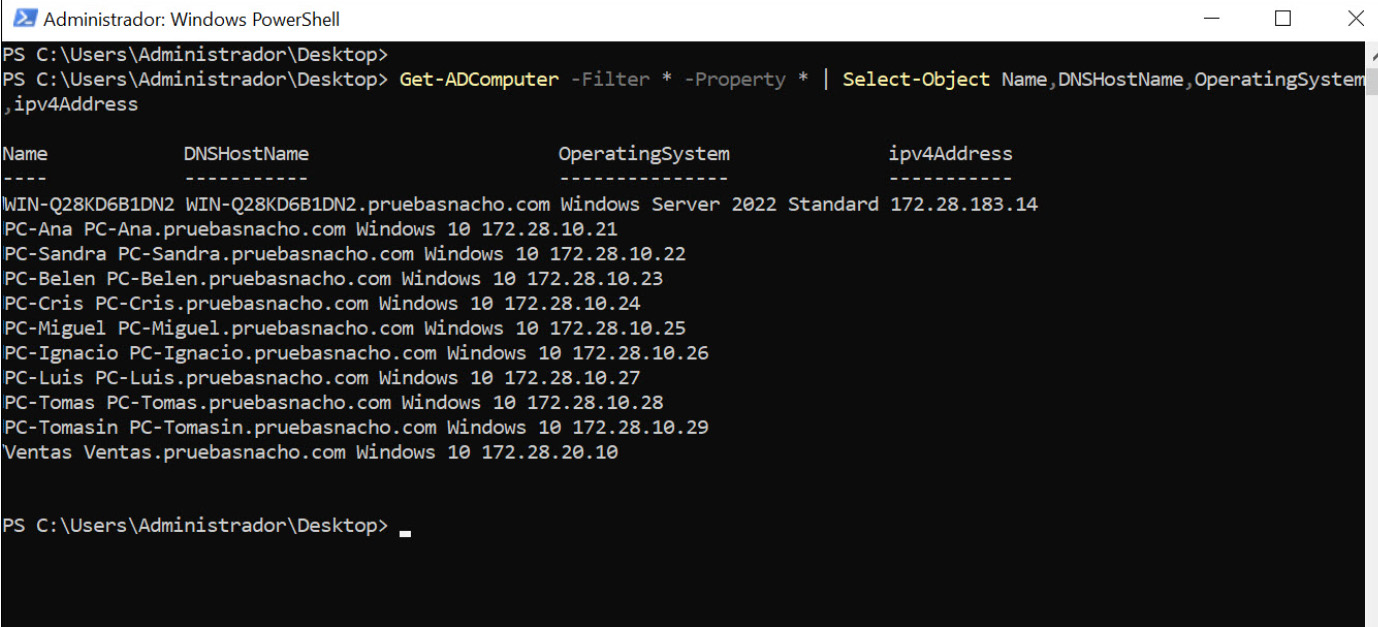Click the PC-Ignacio computer row
The height and width of the screenshot is (627, 1378).
point(355,353)
